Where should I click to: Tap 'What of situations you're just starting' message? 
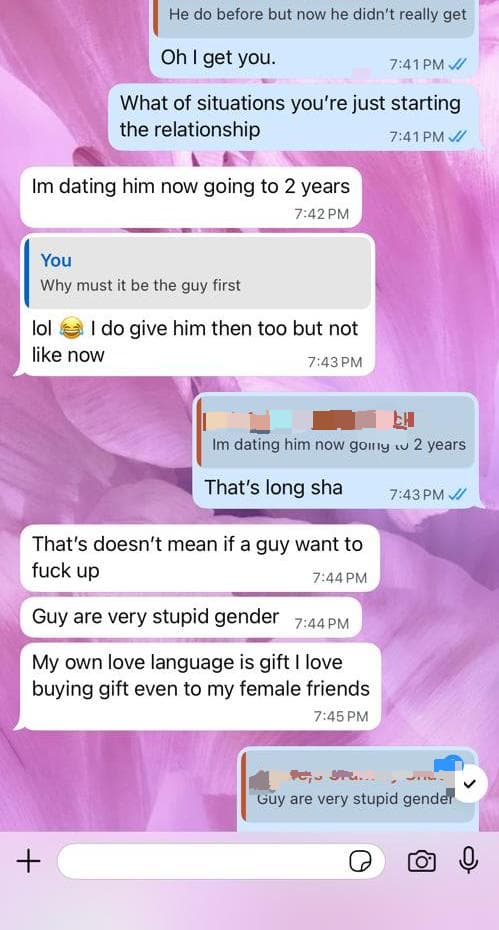(x=293, y=116)
